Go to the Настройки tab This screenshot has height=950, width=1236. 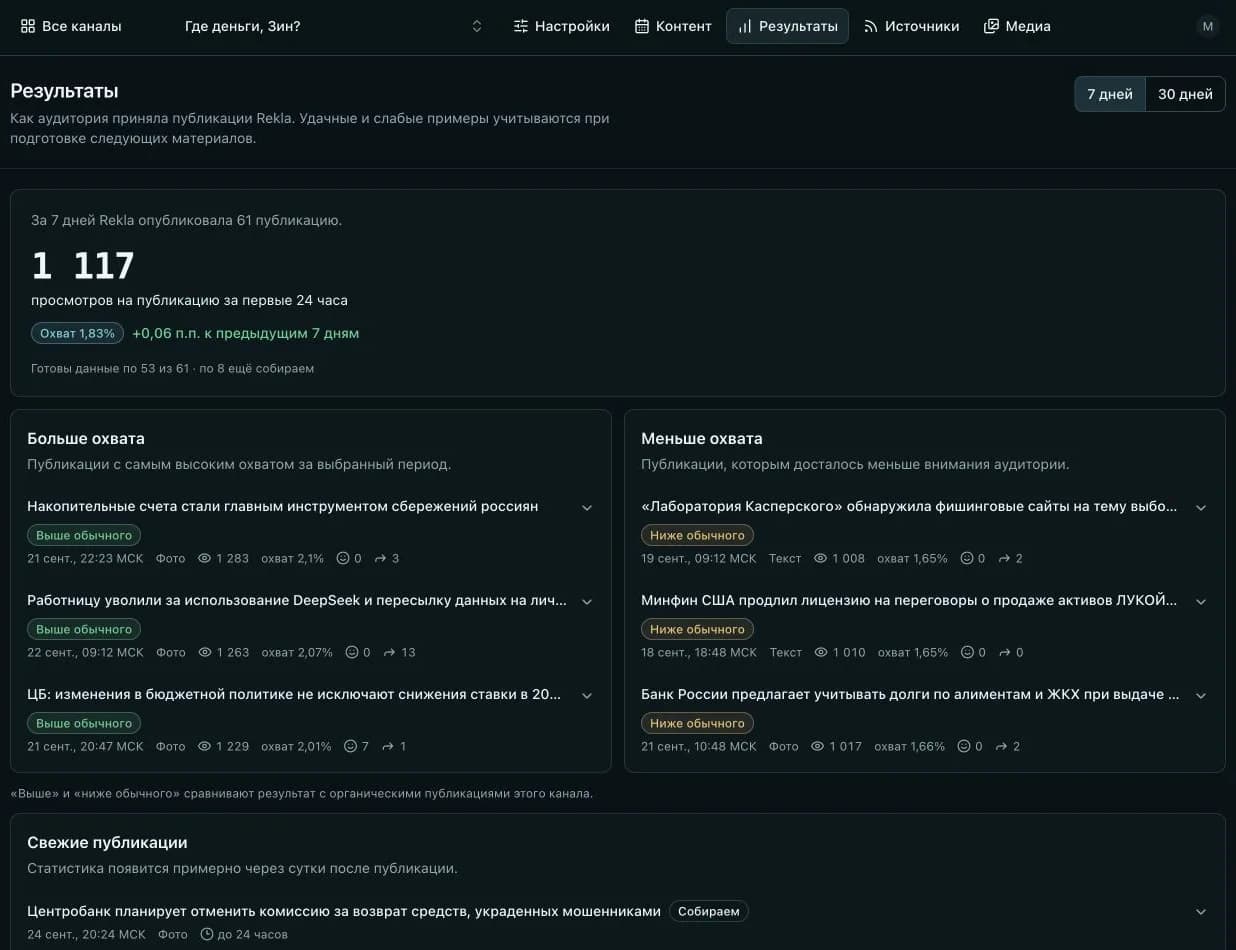click(561, 26)
